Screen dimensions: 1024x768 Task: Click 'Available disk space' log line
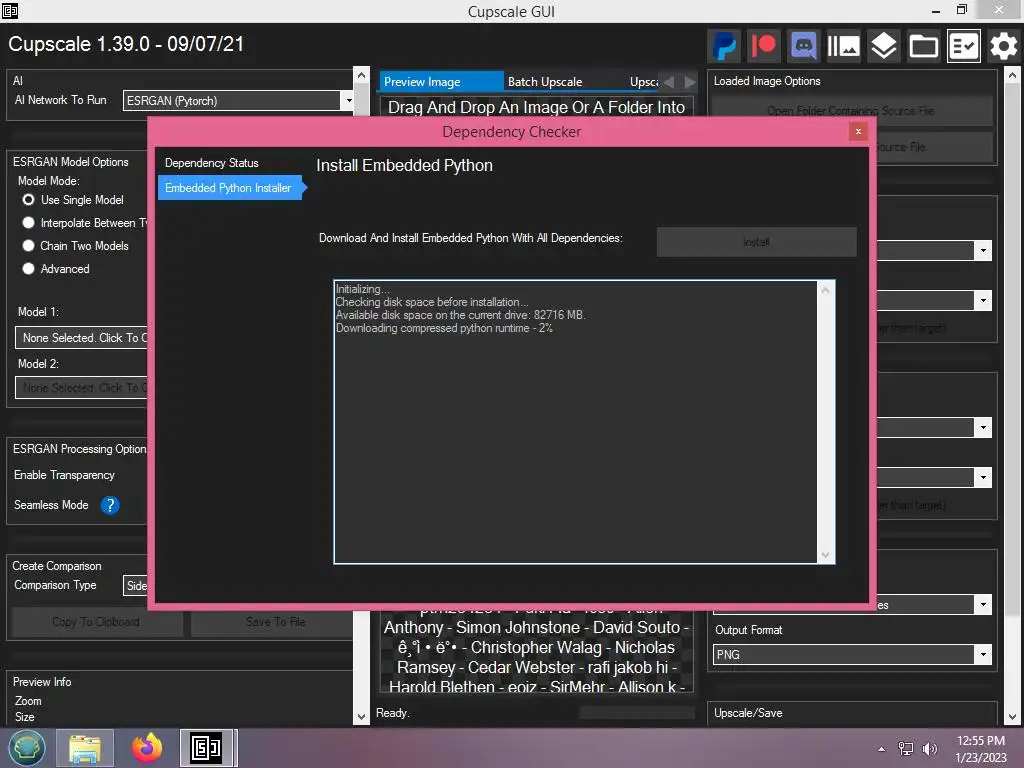tap(460, 315)
